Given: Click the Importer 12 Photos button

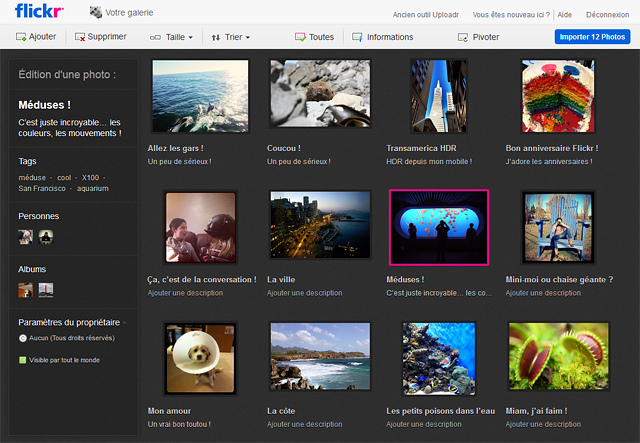Looking at the screenshot, I should (592, 37).
